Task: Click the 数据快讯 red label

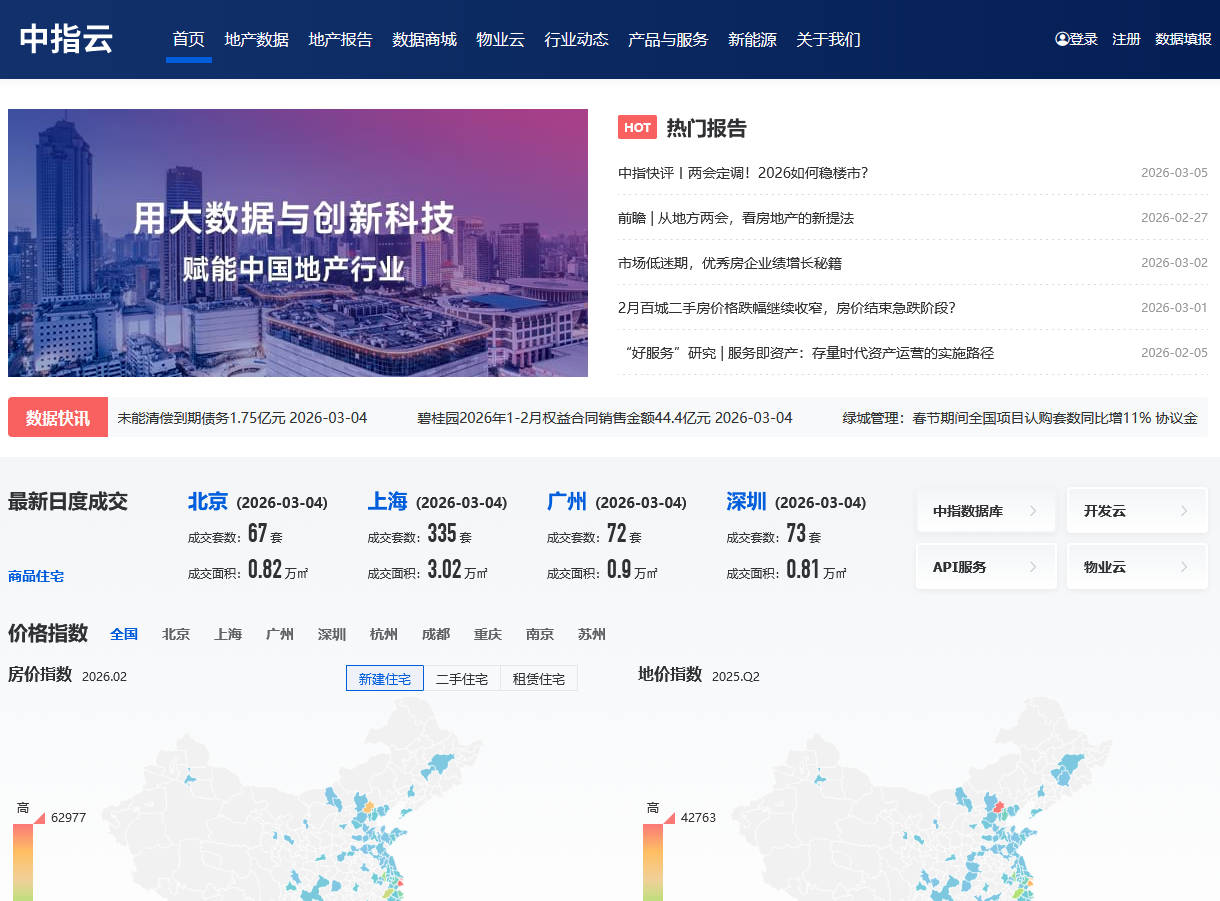Action: pos(58,418)
